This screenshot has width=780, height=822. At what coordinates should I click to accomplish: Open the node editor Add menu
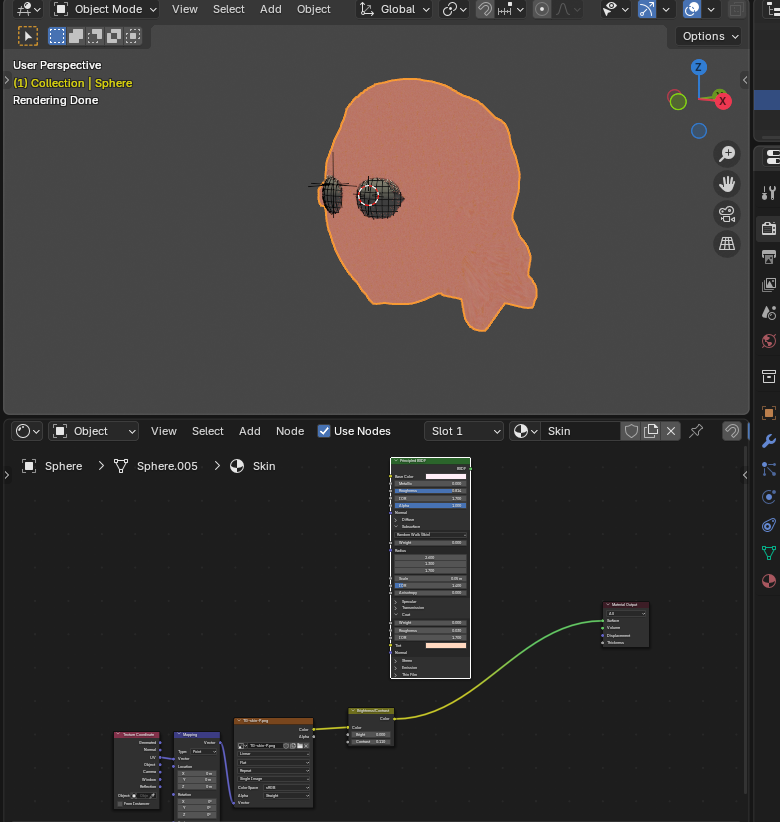point(250,431)
